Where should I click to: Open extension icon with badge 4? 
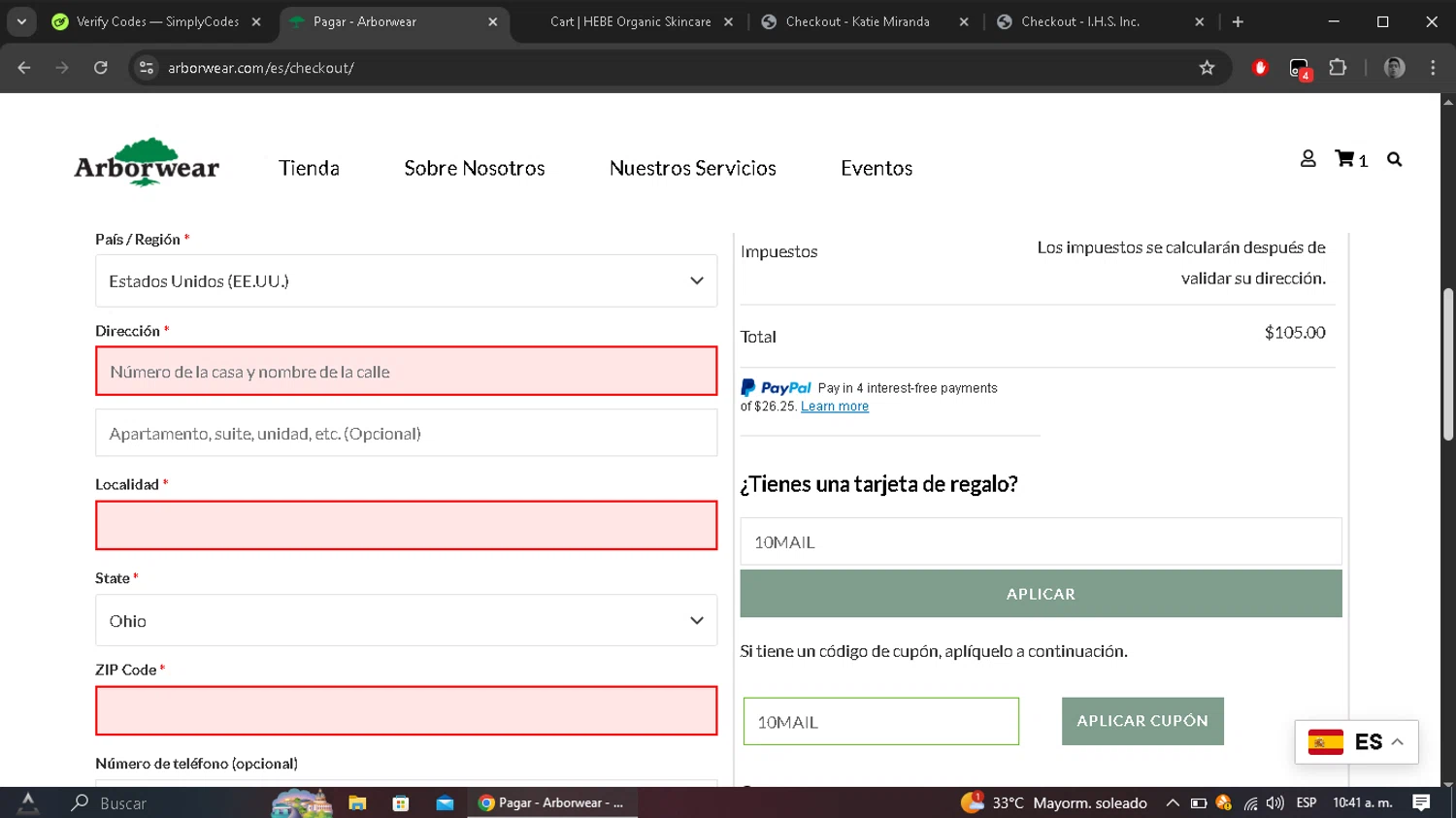pyautogui.click(x=1299, y=68)
